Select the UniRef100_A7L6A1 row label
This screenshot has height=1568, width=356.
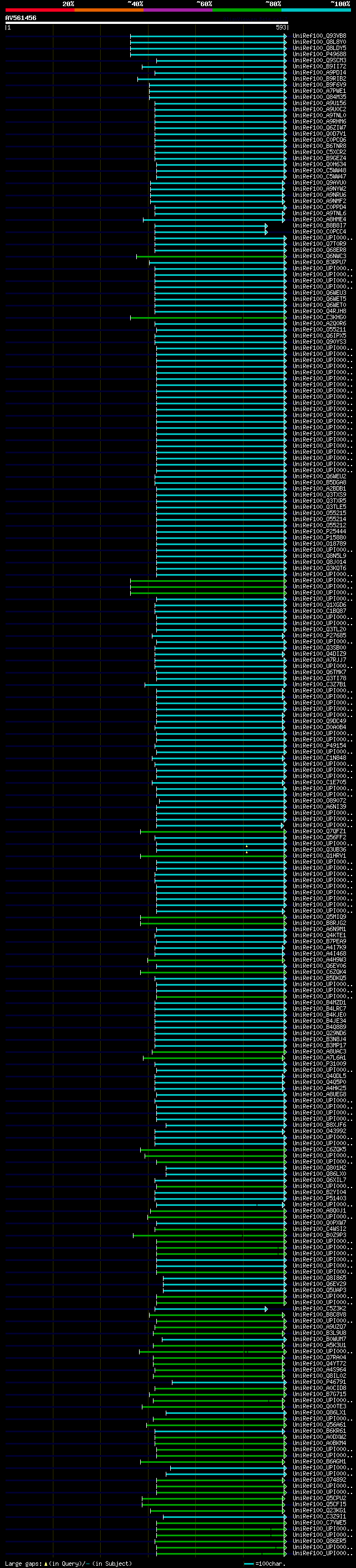[319, 1058]
